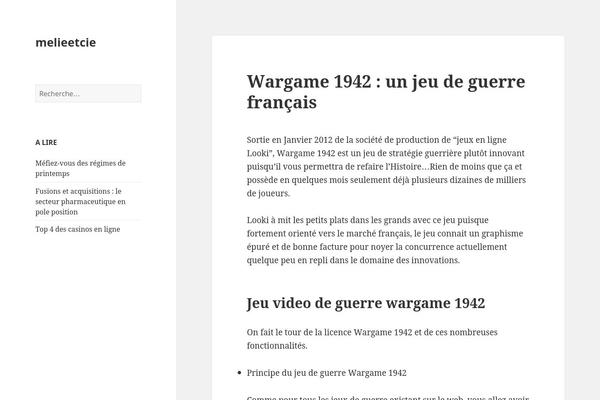This screenshot has width=600, height=400.
Task: Click the 'Jeu video de guerre wargame 1942' heading
Action: [x=366, y=303]
